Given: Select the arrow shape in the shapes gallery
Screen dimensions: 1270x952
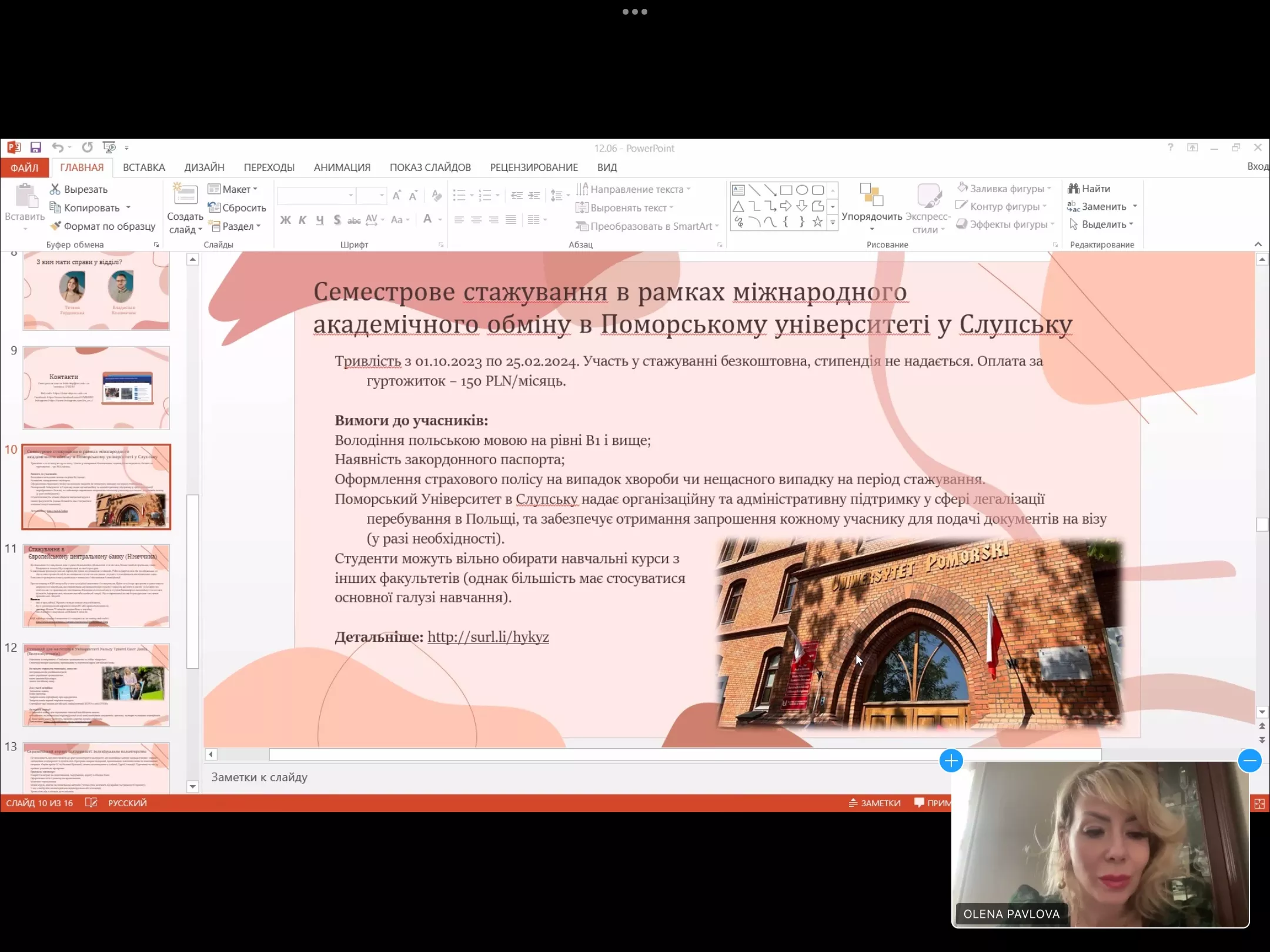Looking at the screenshot, I should click(x=786, y=206).
